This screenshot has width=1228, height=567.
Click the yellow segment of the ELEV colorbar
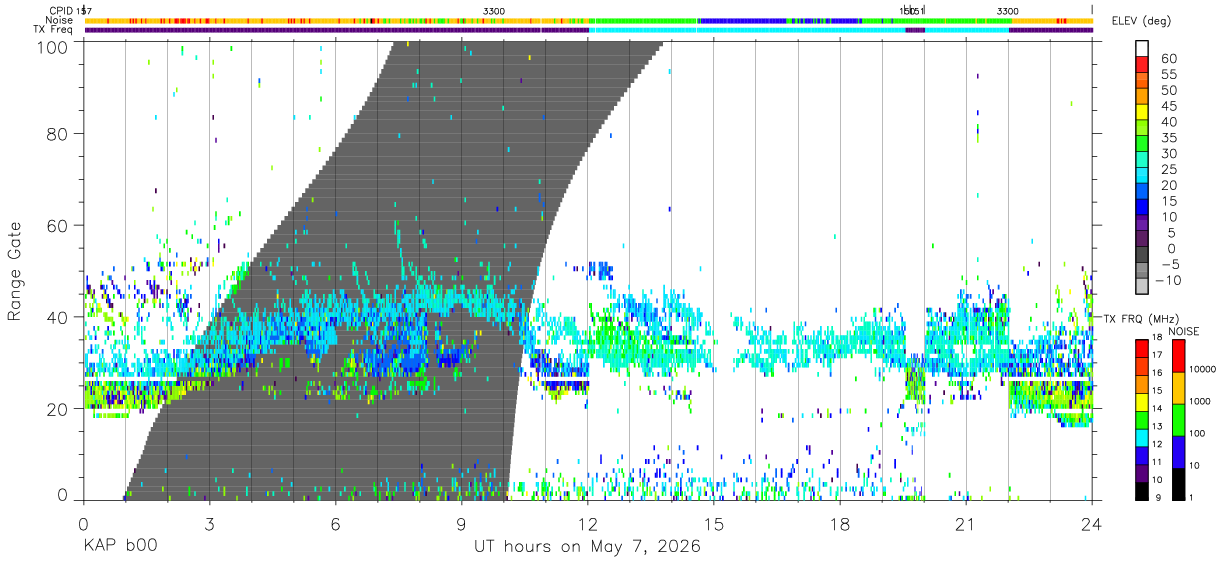[1142, 113]
